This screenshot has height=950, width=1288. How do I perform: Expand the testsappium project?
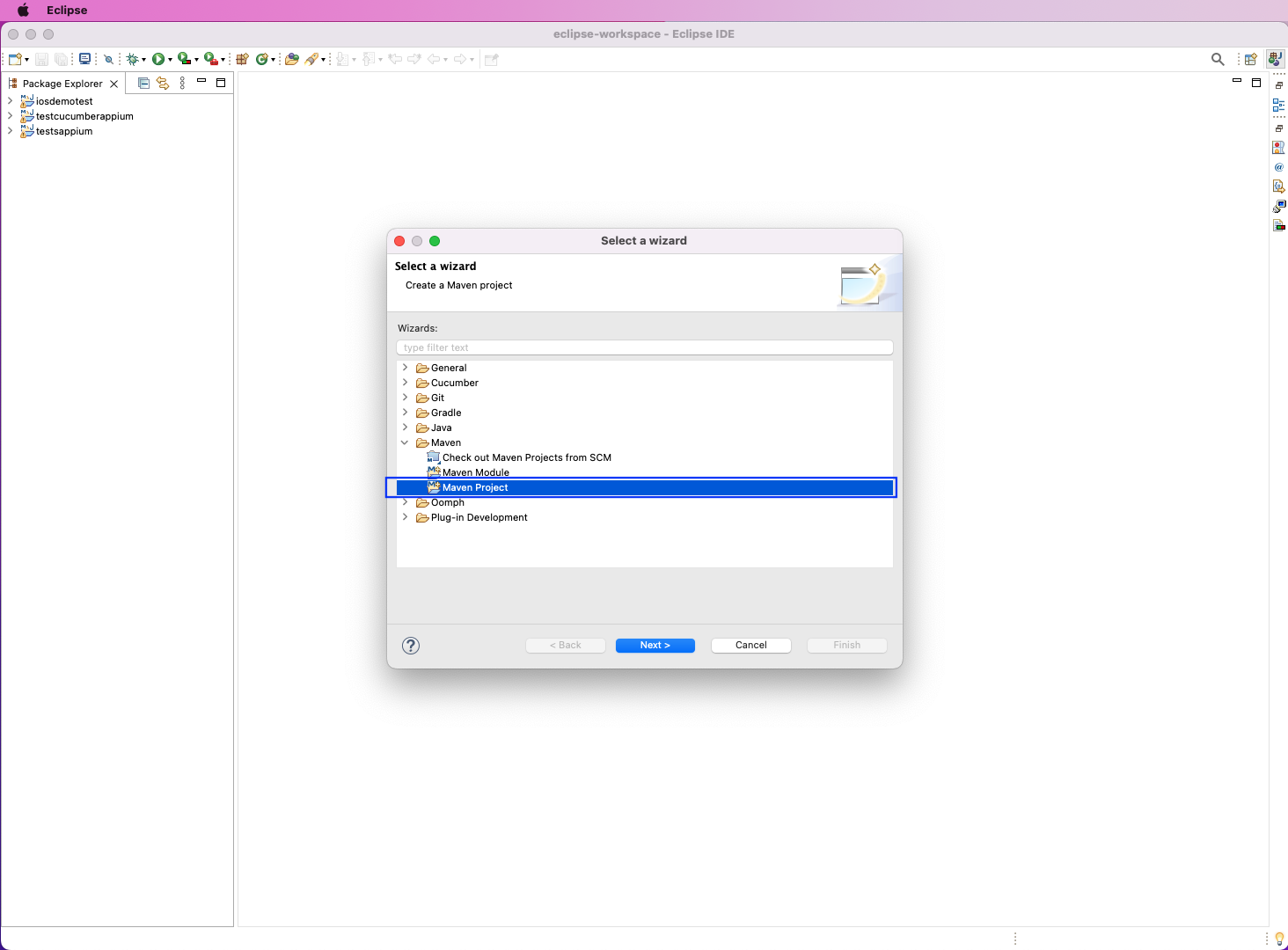[x=10, y=131]
